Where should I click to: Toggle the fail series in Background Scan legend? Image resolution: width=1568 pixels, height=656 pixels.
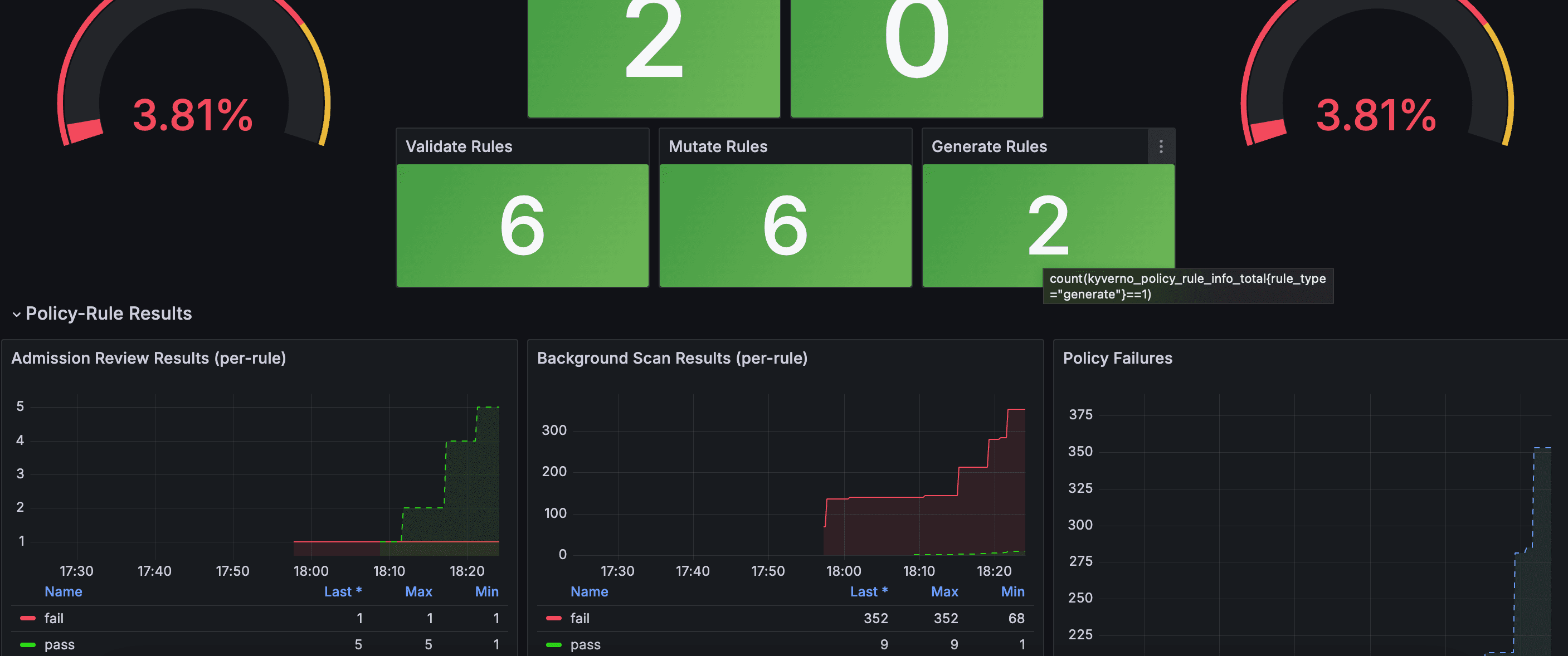(x=580, y=618)
